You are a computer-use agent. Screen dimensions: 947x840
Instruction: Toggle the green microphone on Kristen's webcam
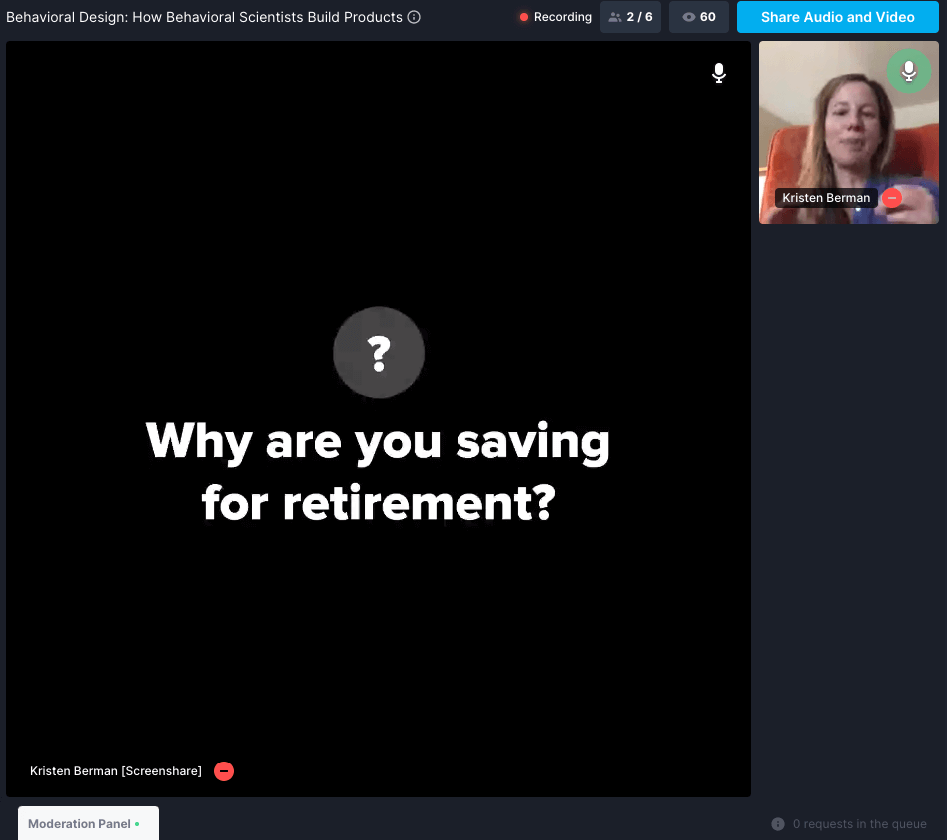[x=908, y=71]
